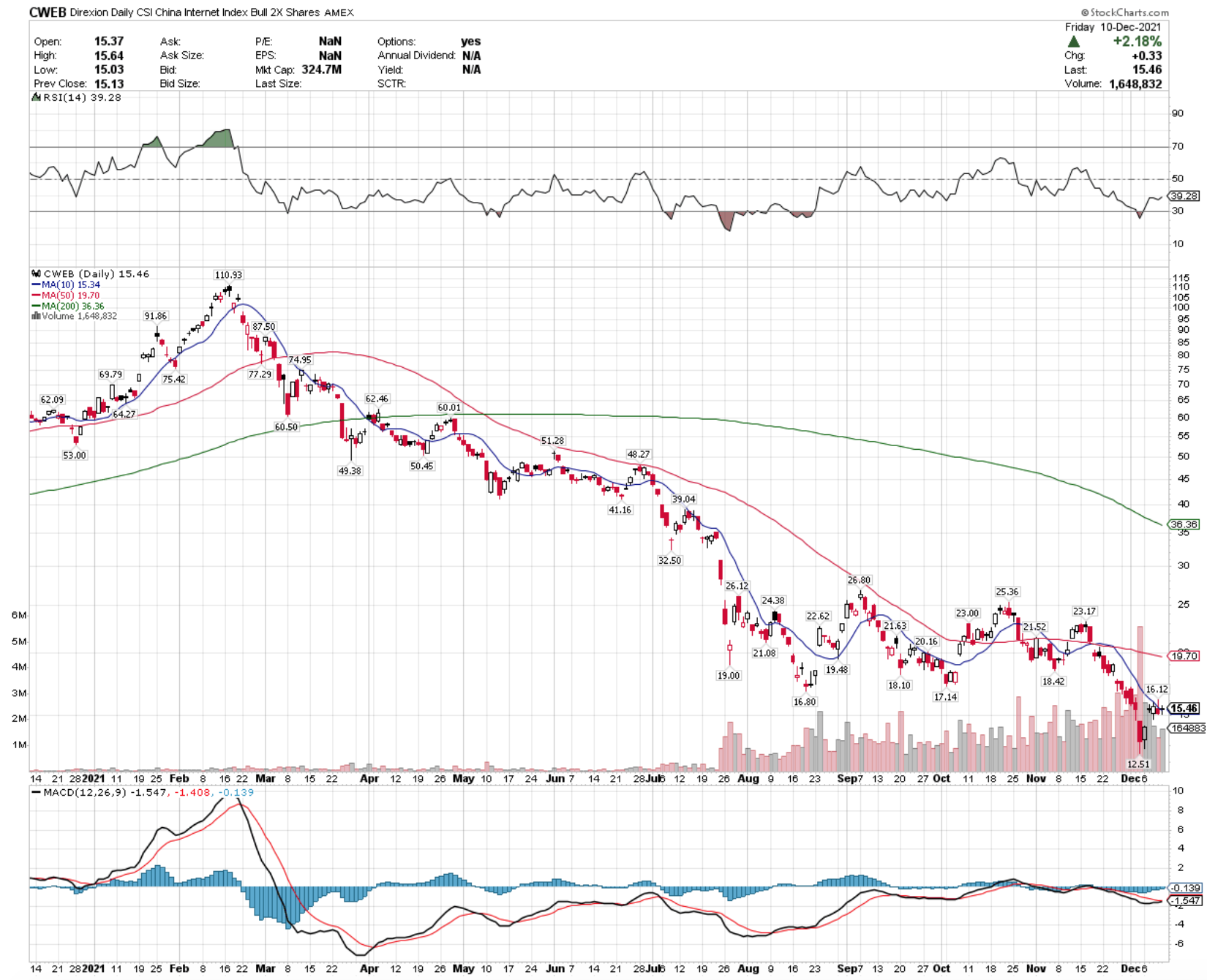Click the 12.51 lowest price annotation
Image resolution: width=1207 pixels, height=980 pixels.
point(1138,764)
